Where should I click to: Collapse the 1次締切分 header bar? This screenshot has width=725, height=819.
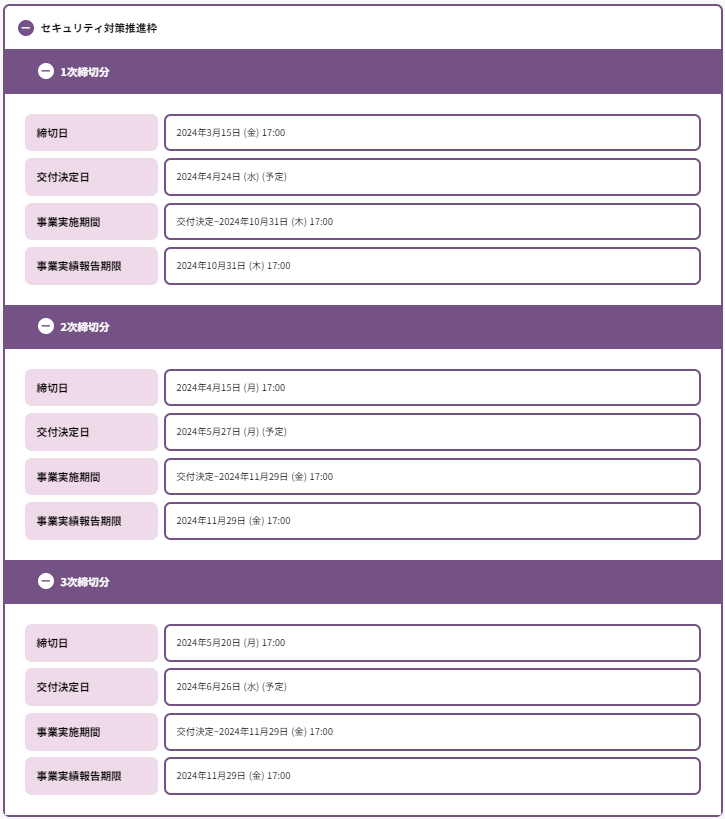coord(362,72)
